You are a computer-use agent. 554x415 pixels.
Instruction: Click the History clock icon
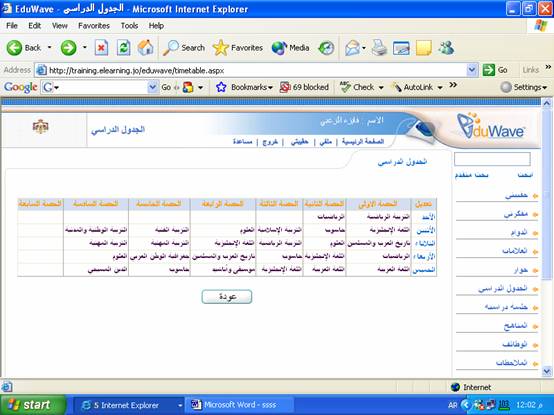326,48
